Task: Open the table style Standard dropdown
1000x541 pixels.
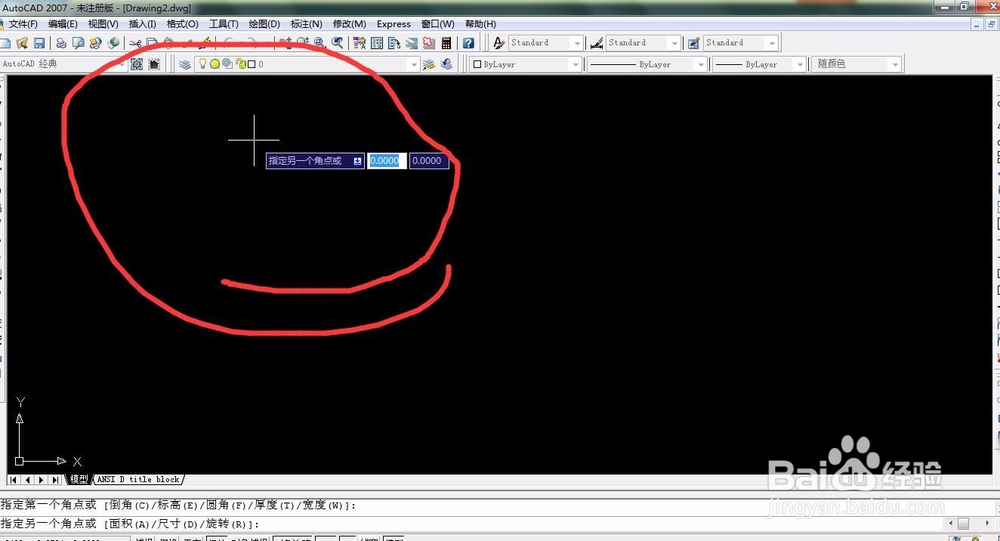Action: [x=772, y=43]
